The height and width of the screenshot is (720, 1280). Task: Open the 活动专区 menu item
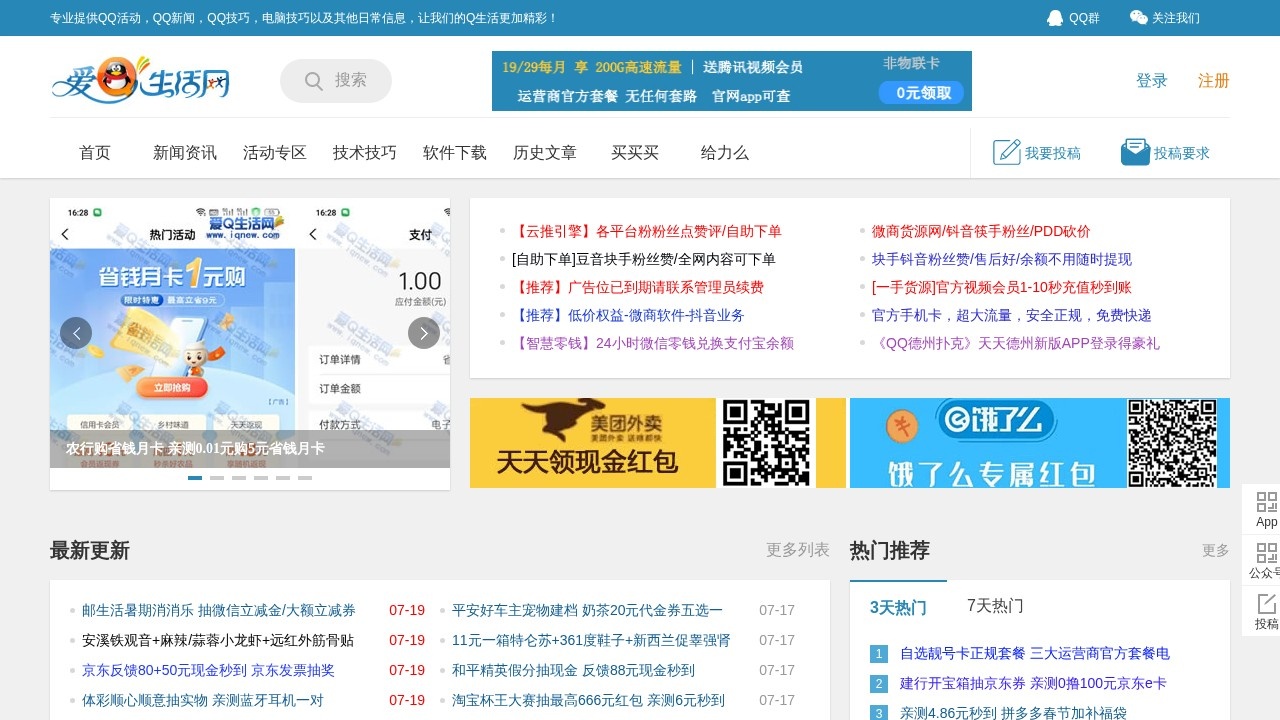coord(275,153)
